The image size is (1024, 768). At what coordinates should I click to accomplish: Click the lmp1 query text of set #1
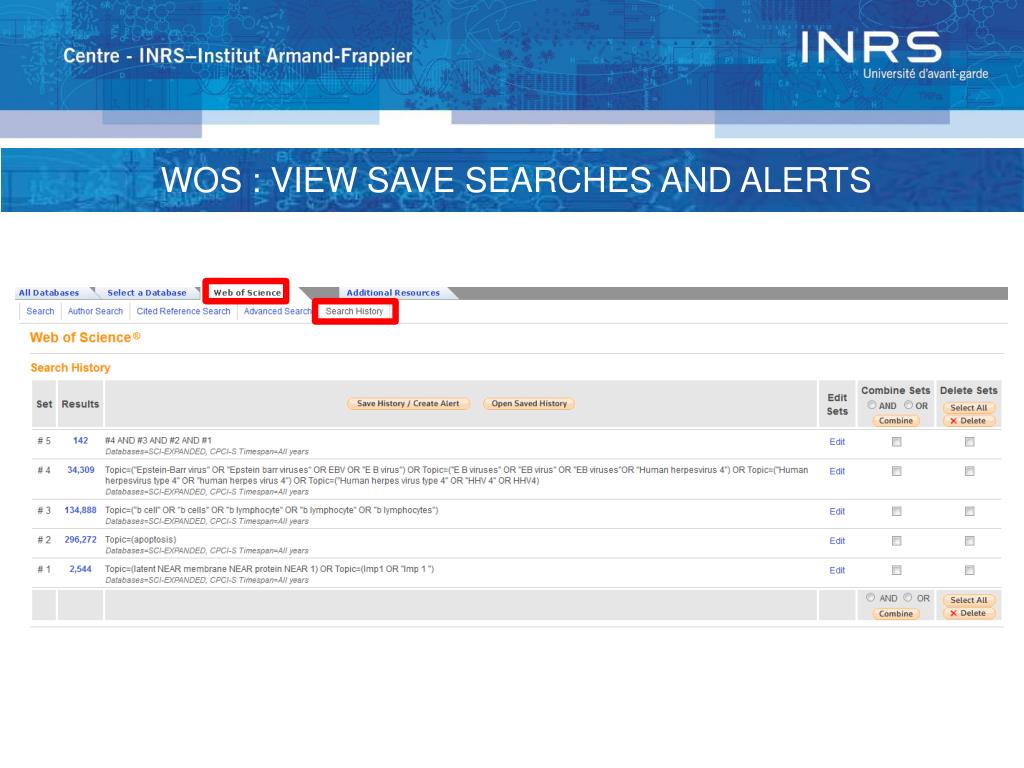tap(270, 569)
